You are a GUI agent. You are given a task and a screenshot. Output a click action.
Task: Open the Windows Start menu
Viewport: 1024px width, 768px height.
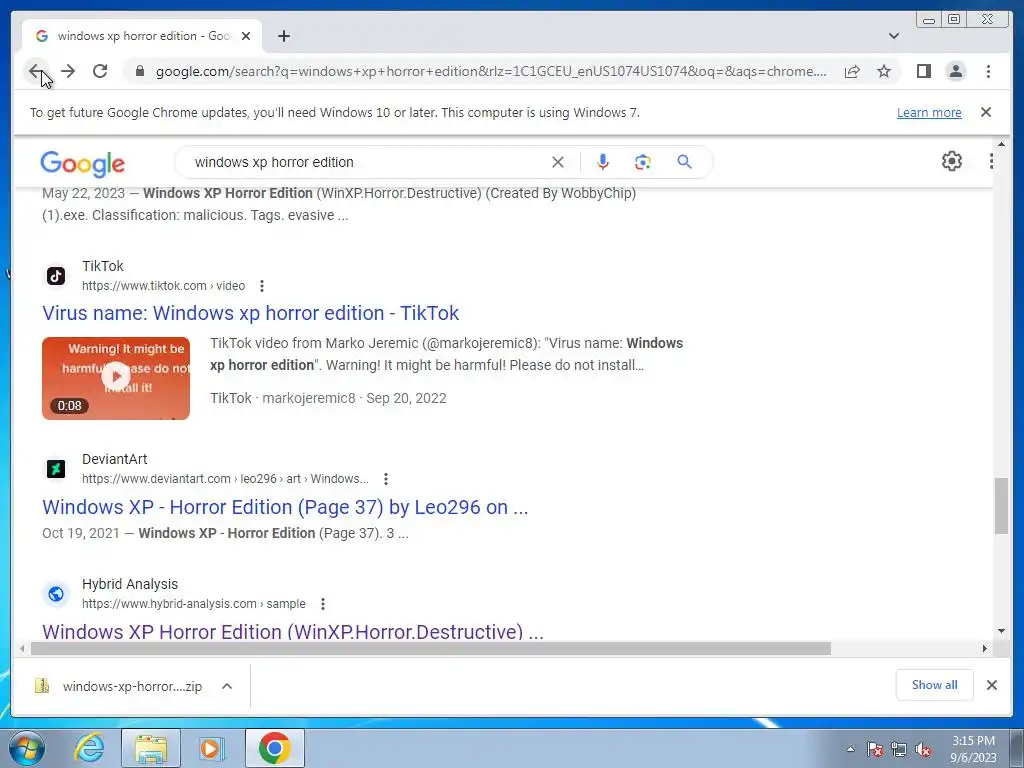click(26, 748)
